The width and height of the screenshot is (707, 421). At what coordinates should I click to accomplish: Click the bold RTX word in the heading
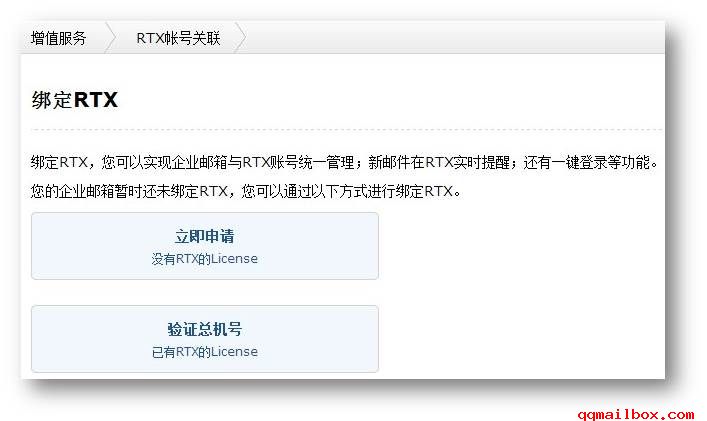point(96,100)
